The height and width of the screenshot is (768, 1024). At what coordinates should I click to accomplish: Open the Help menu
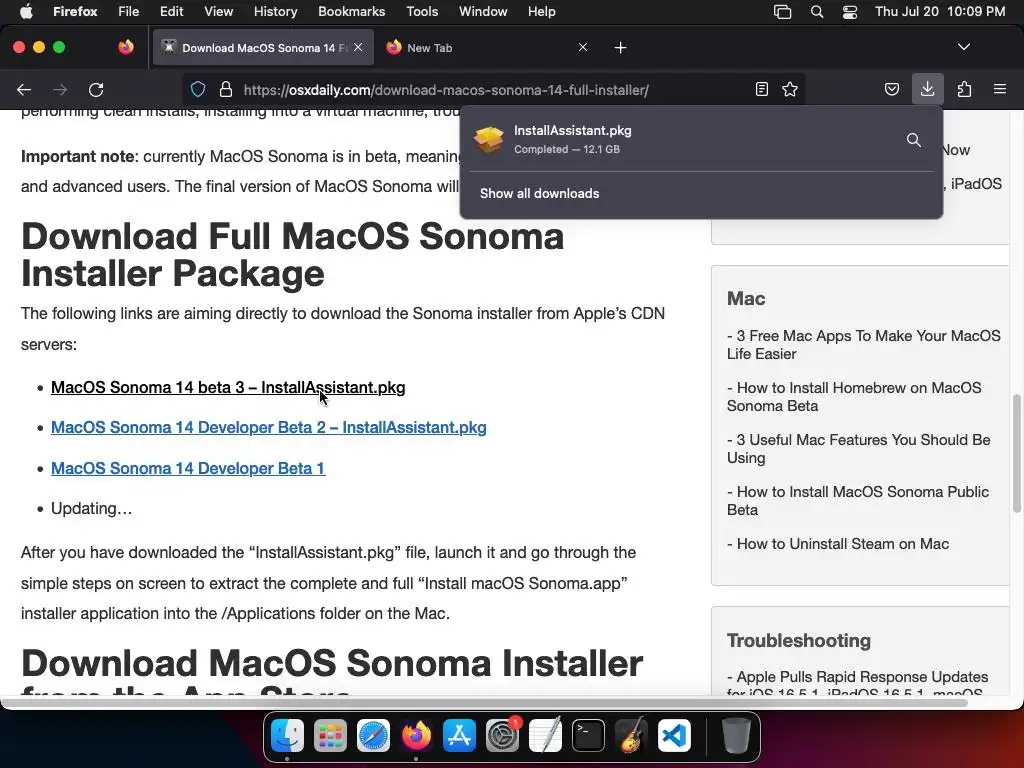[541, 11]
